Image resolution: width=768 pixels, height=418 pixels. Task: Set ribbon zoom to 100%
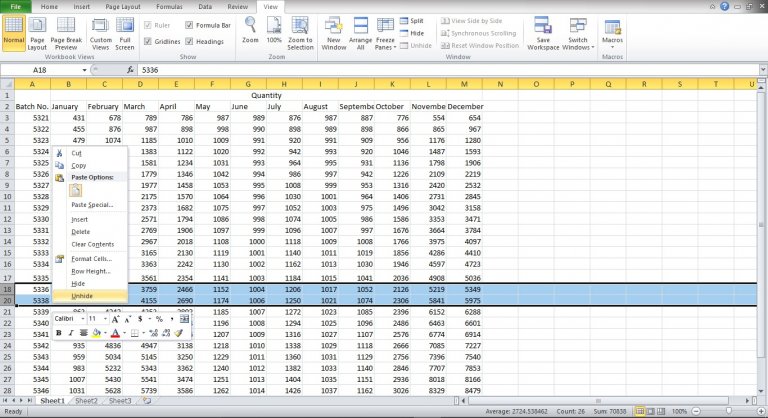(x=274, y=30)
